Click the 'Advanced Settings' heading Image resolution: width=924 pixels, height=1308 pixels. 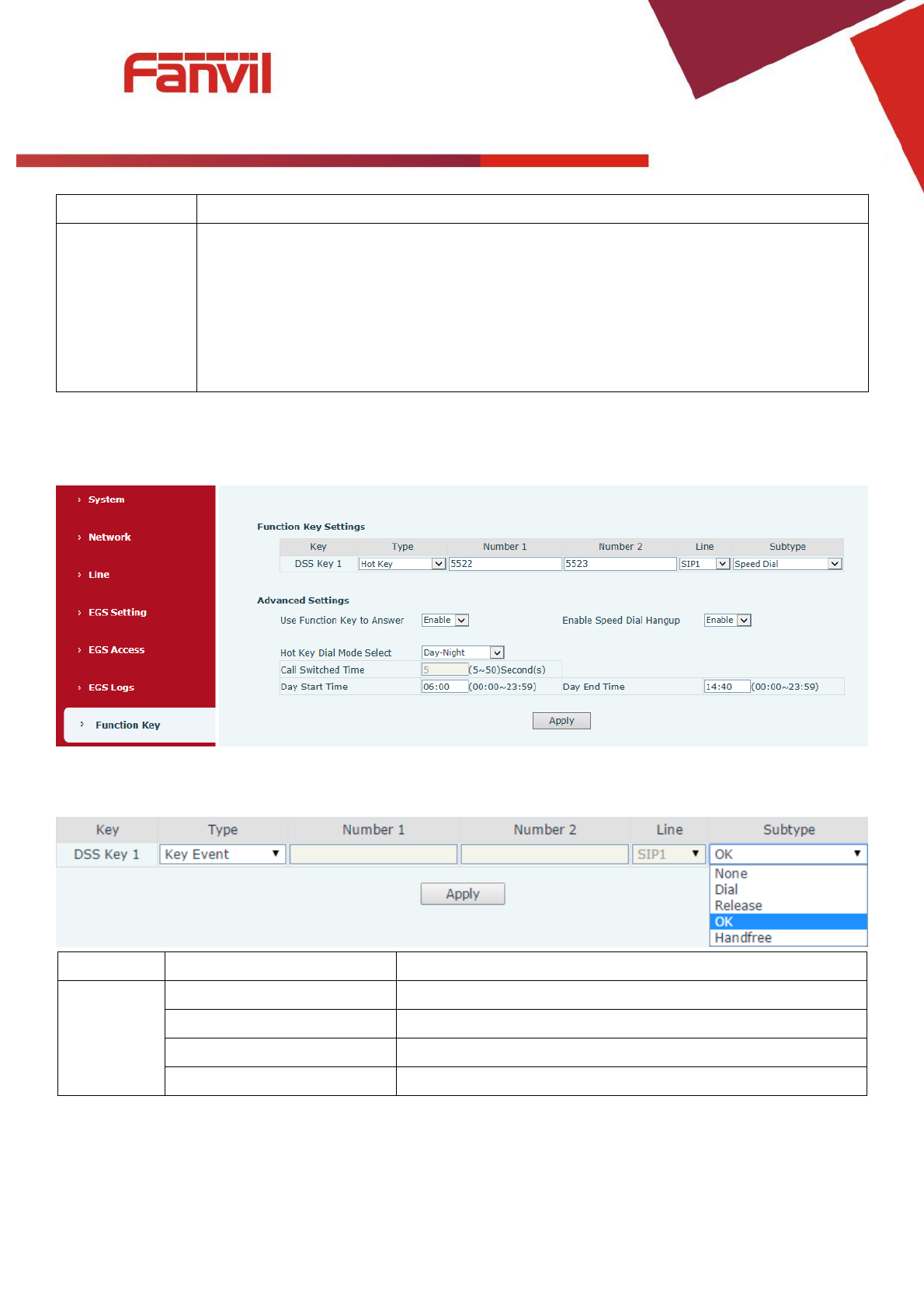[x=304, y=600]
